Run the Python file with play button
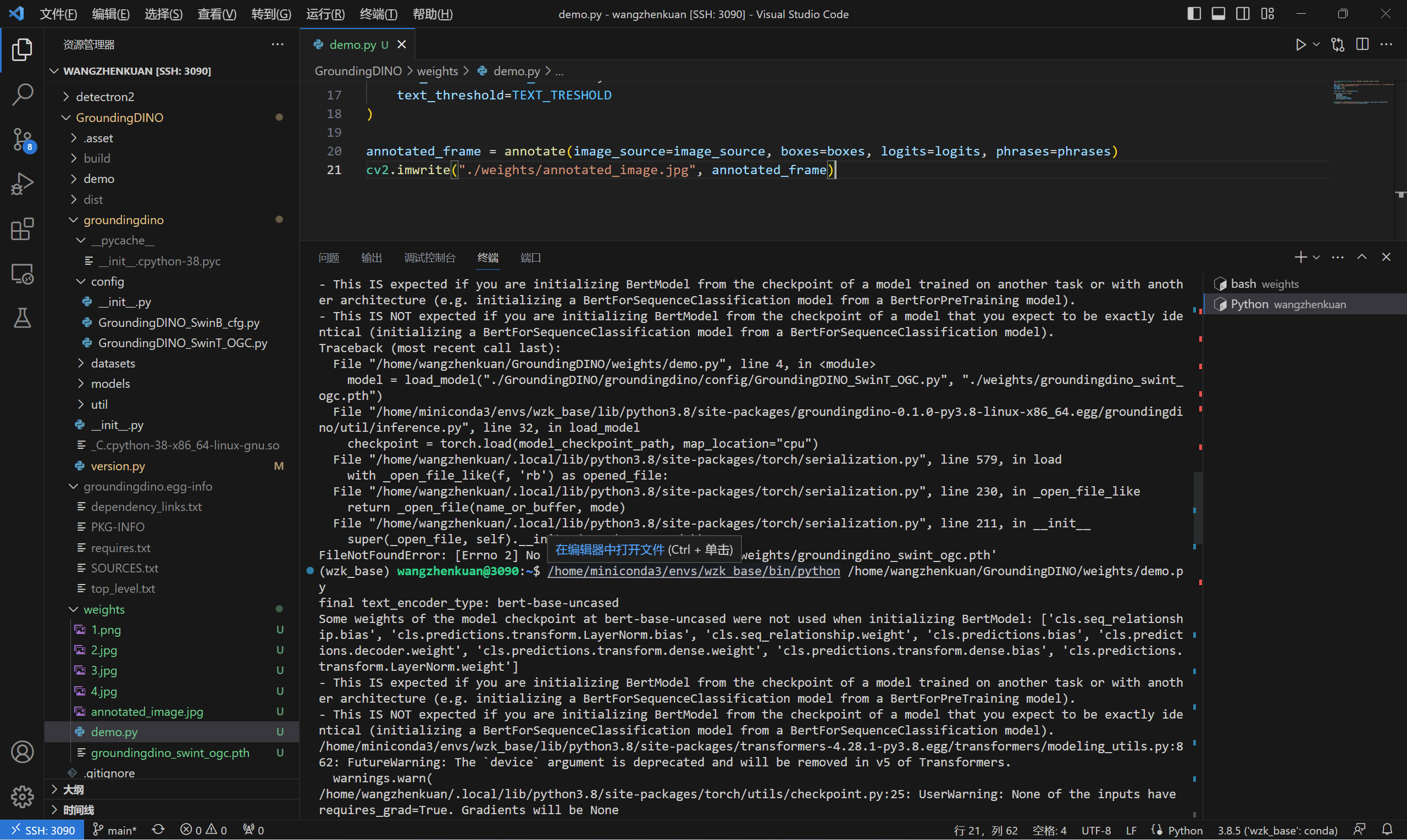Screen dimensions: 1407x840 pos(1300,44)
